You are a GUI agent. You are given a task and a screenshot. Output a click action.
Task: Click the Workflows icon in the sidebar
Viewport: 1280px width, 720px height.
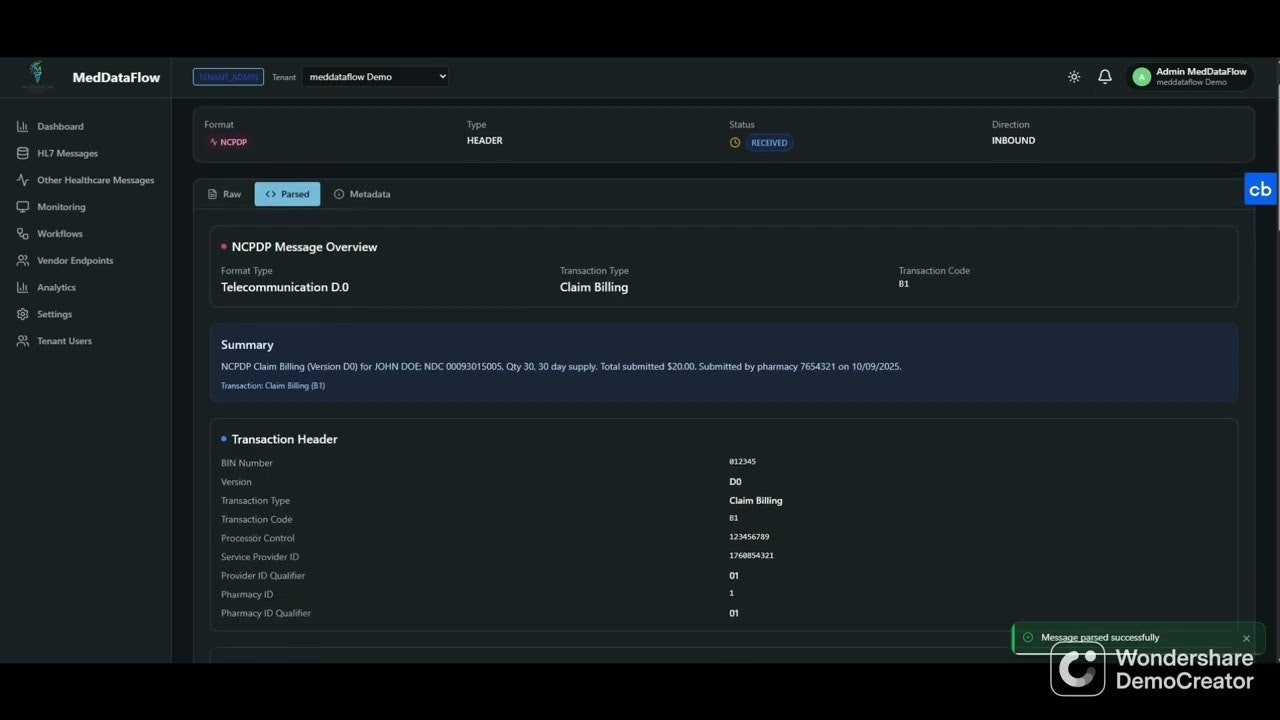tap(22, 234)
